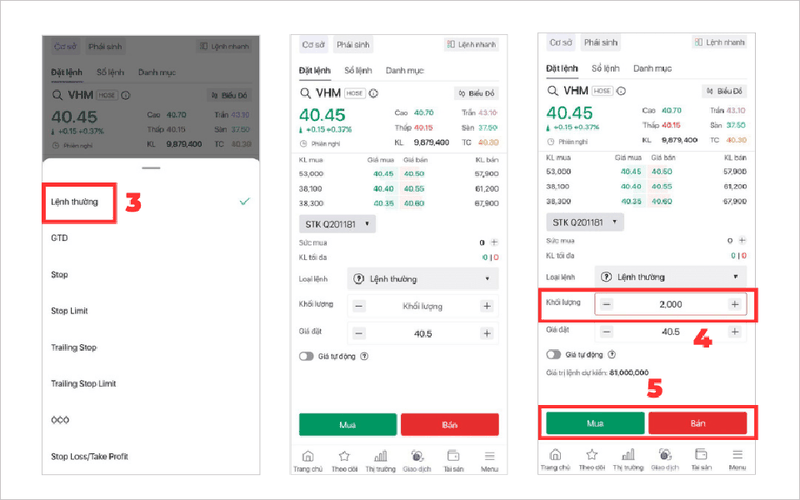This screenshot has height=500, width=800.
Task: Click plus icon beside Sức mua in middle screen
Action: pyautogui.click(x=494, y=242)
